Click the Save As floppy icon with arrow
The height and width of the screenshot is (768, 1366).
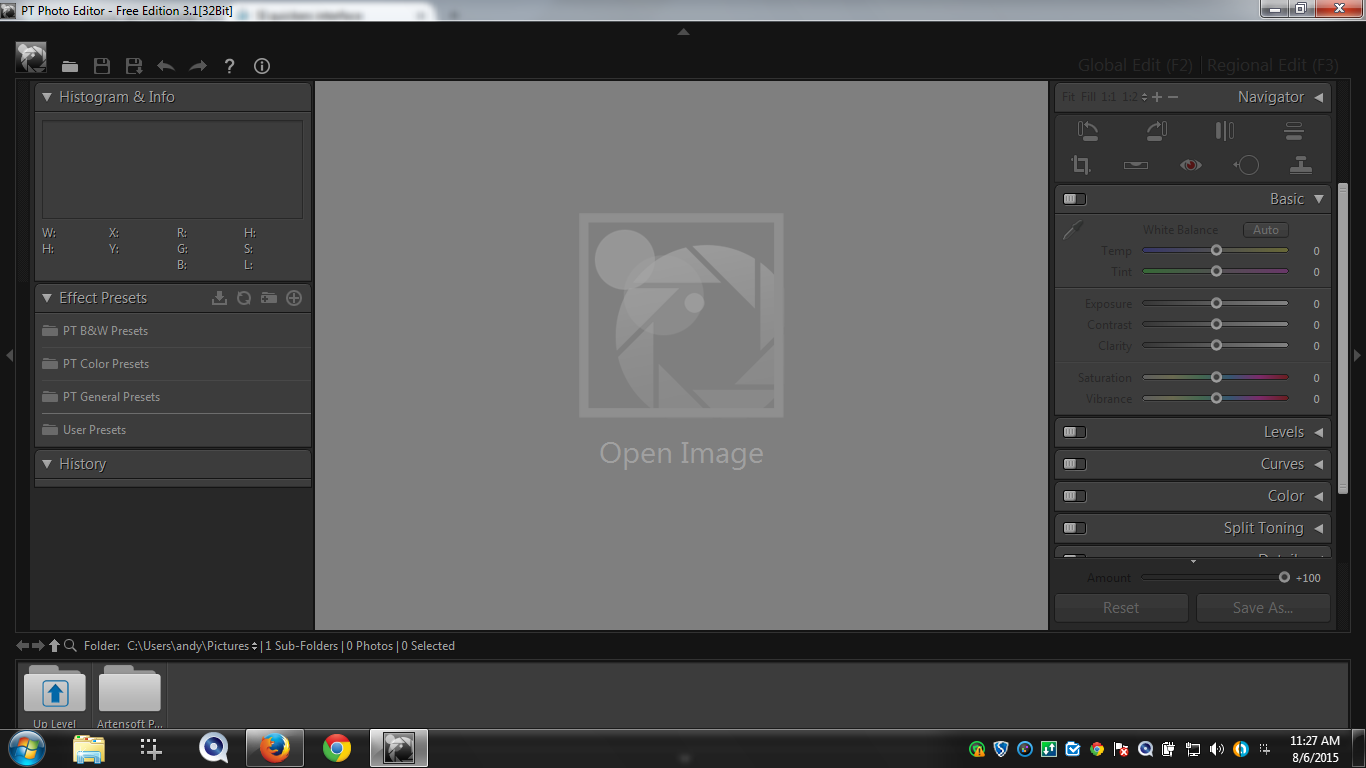[134, 66]
